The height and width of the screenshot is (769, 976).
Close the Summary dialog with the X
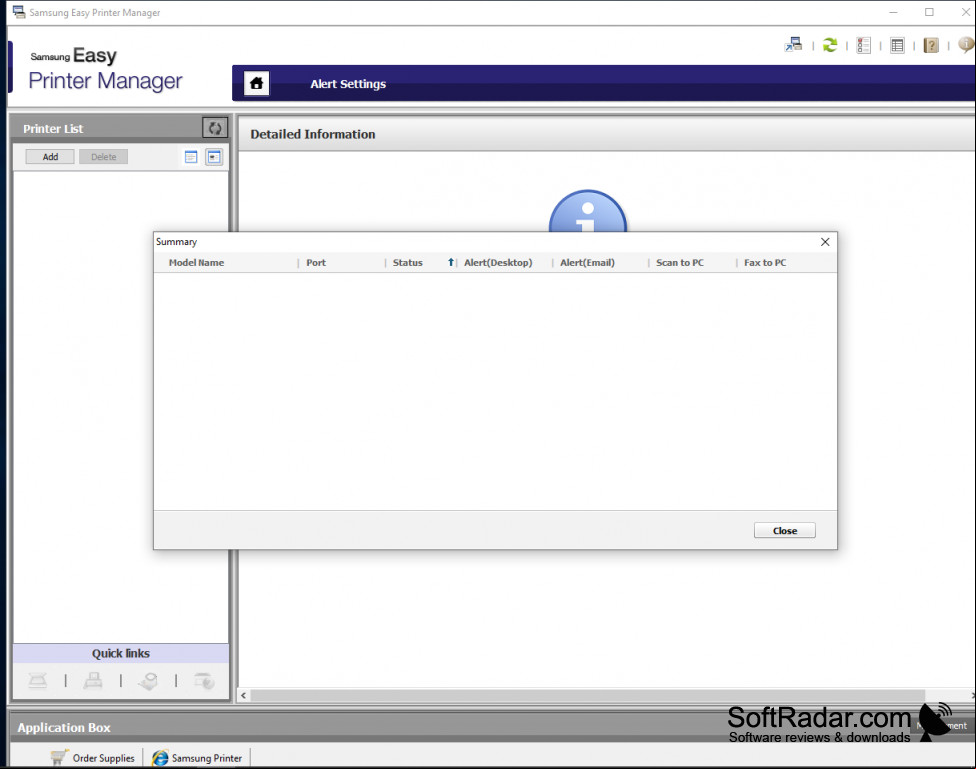825,242
